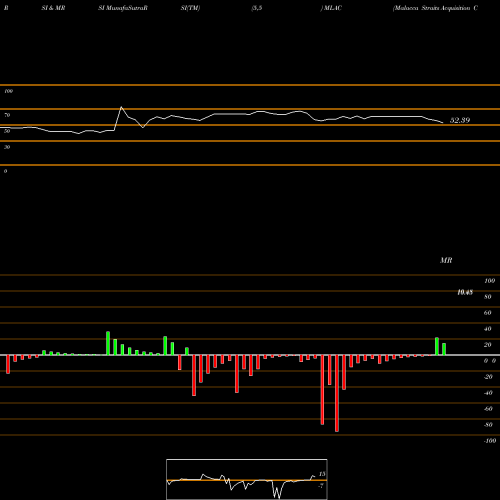Click the 15 value in mini chart

[x=322, y=474]
